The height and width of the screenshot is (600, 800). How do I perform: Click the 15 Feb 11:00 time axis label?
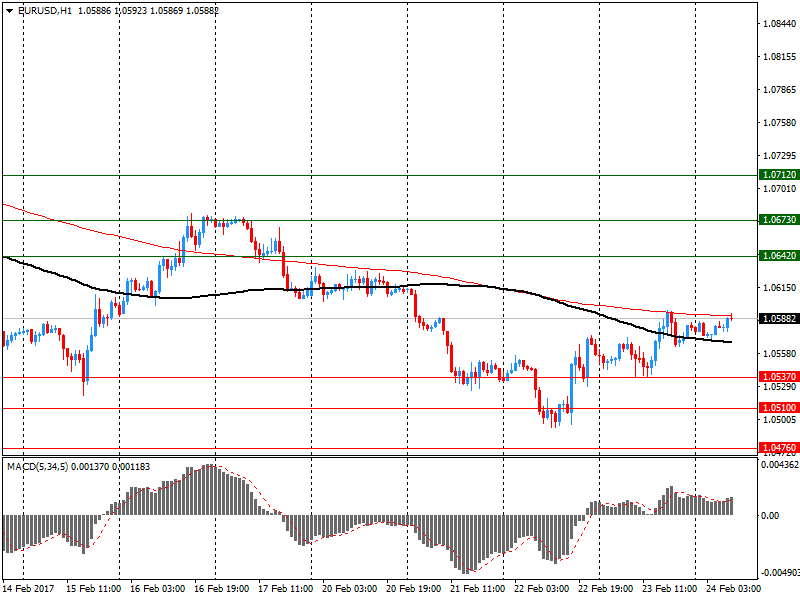click(x=93, y=589)
